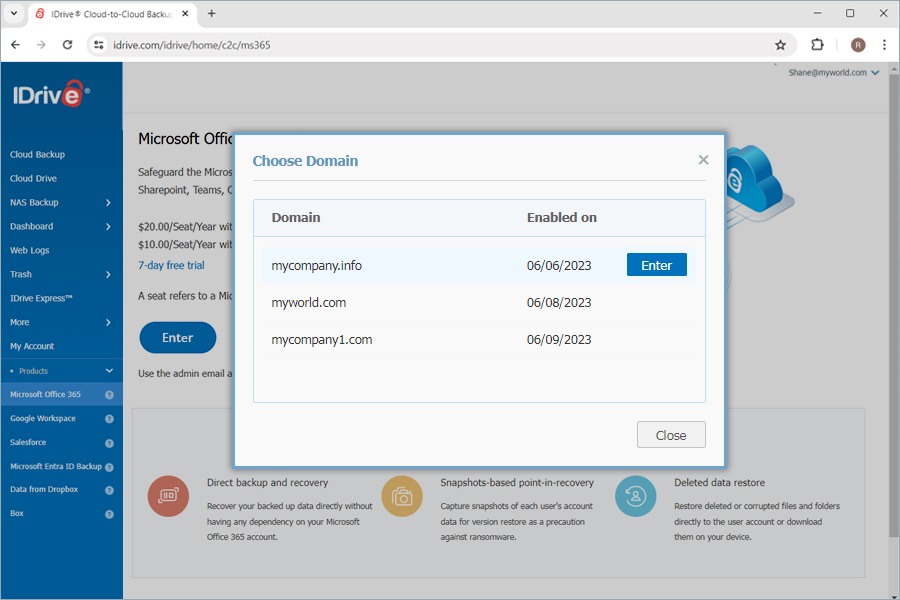Click the Domain column header
The width and height of the screenshot is (900, 600).
click(296, 218)
